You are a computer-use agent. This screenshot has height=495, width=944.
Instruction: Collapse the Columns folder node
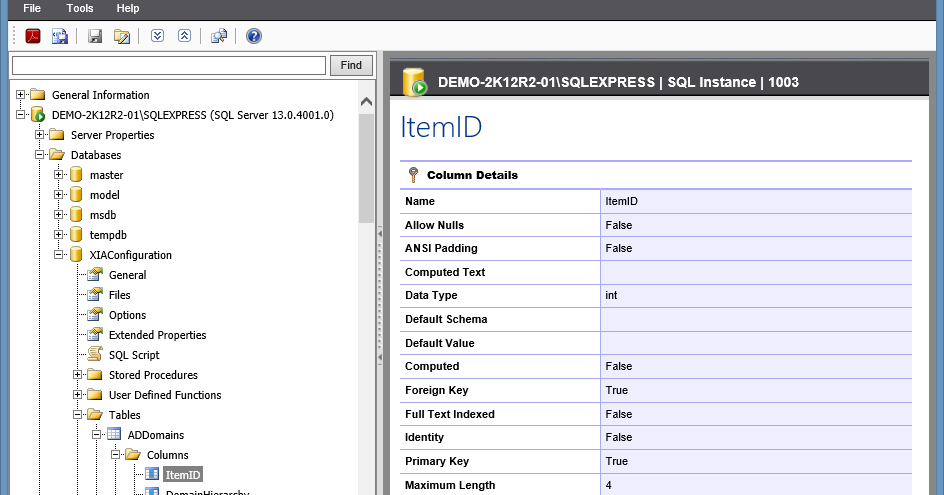(116, 455)
